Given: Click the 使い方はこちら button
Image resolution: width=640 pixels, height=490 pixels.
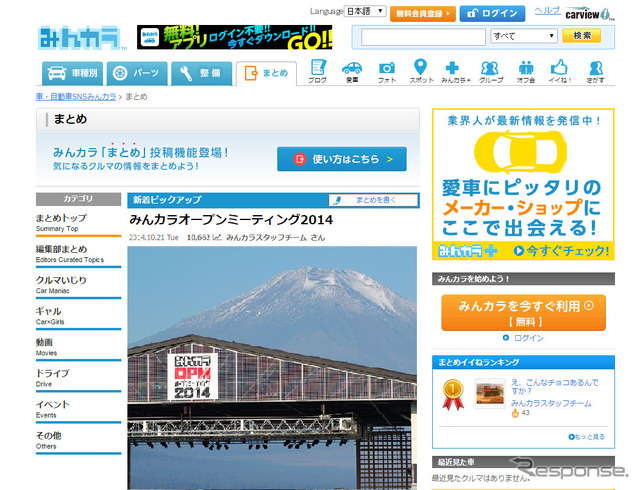Looking at the screenshot, I should pos(342,159).
